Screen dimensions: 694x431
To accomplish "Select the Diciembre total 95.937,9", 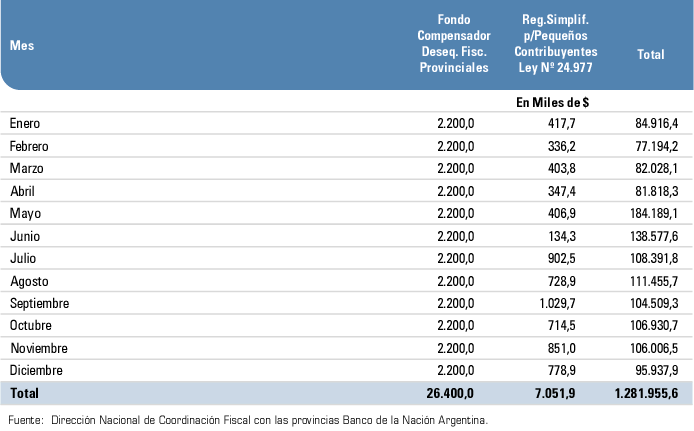I will point(657,371).
